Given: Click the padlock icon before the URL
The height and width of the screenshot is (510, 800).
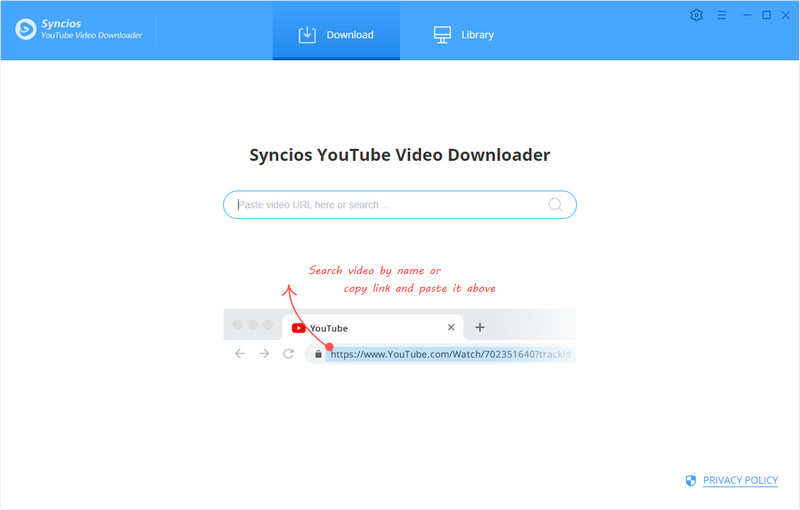Looking at the screenshot, I should 318,354.
